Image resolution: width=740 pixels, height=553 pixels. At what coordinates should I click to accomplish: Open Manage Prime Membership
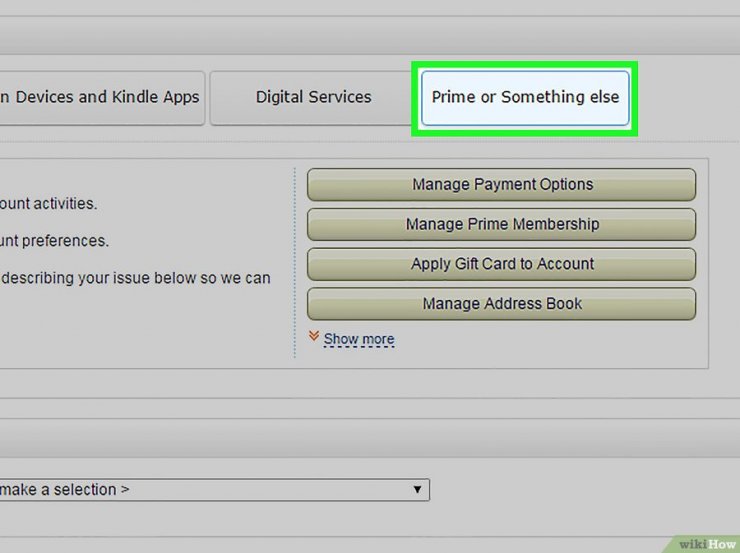(x=501, y=224)
